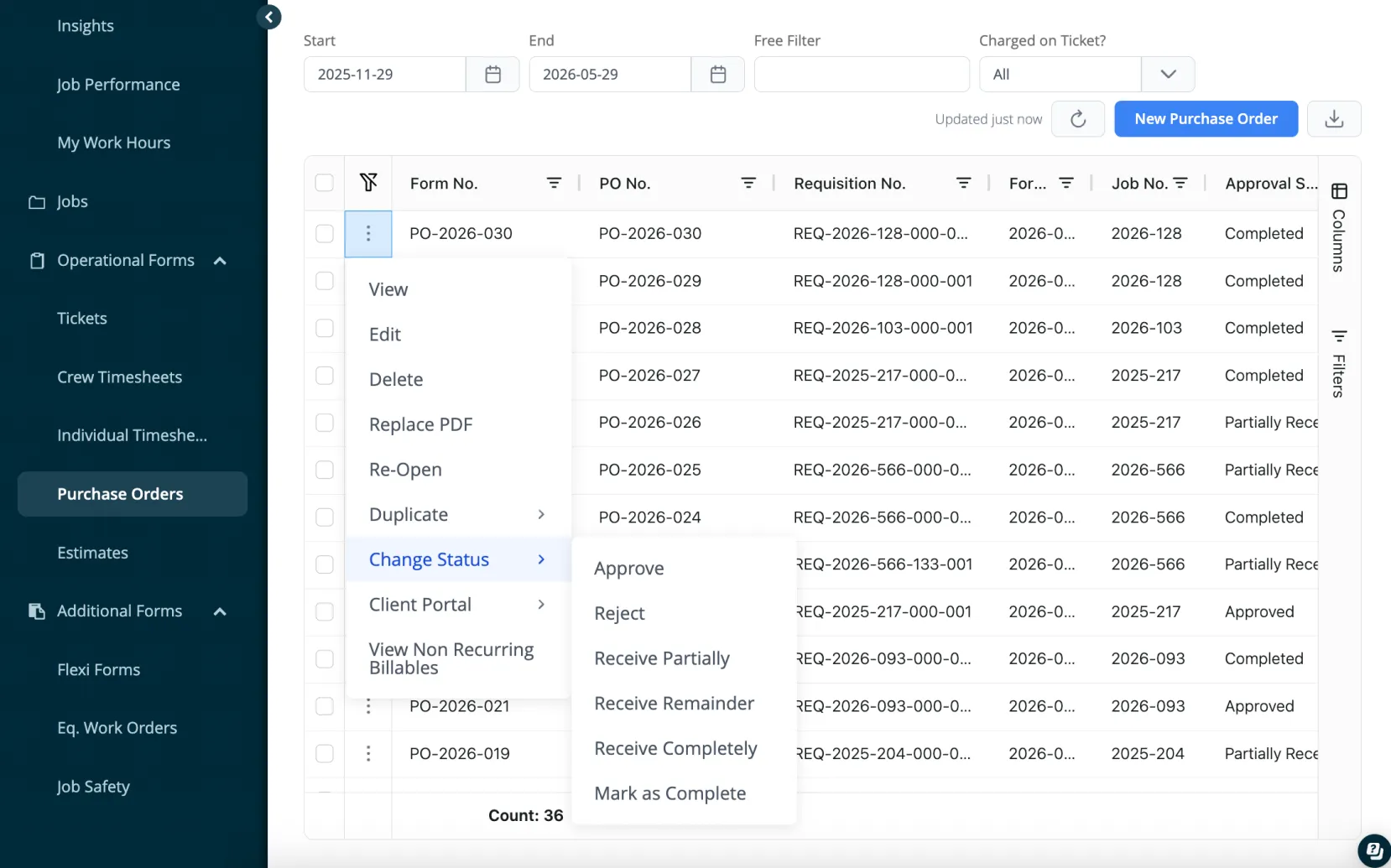
Task: Open Job Performance page
Action: (x=118, y=85)
